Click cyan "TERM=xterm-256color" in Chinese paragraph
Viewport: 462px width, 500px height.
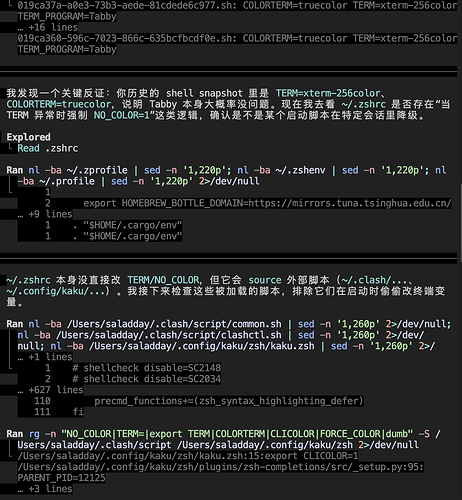[328, 93]
